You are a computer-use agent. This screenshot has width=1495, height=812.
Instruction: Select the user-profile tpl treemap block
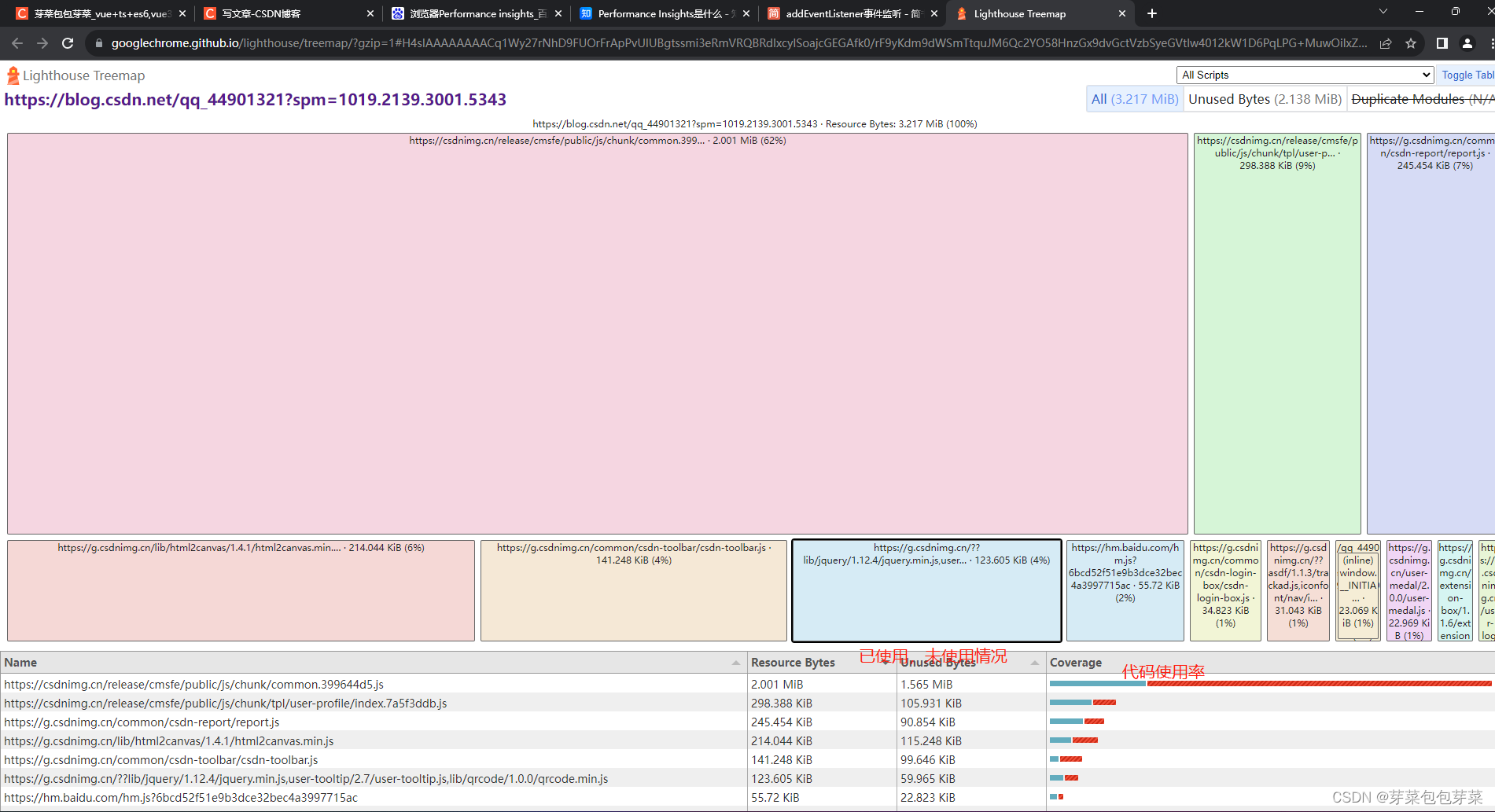pos(1277,334)
